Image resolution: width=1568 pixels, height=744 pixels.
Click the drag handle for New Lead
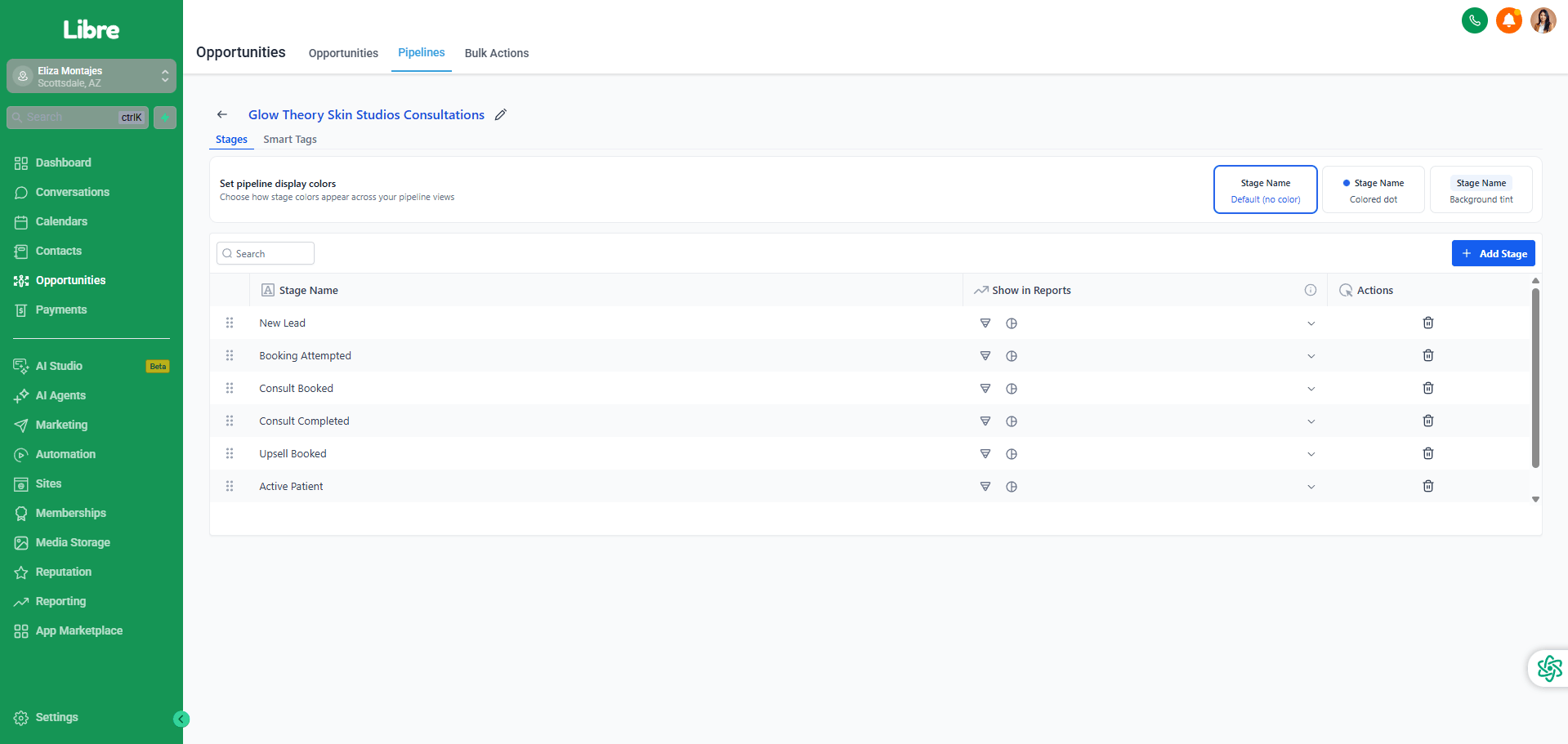(x=230, y=323)
